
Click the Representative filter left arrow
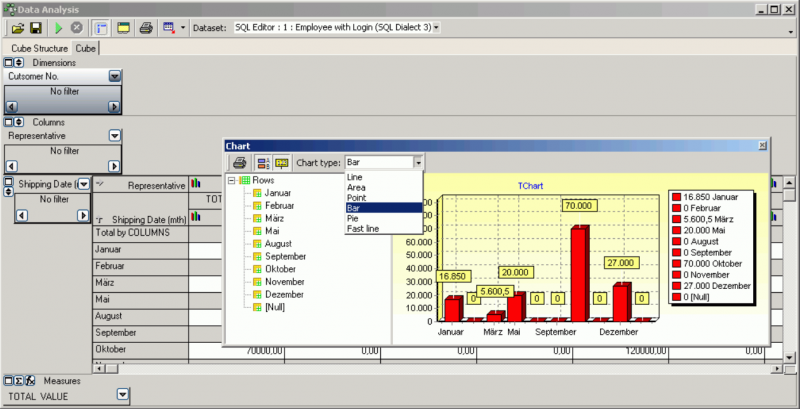click(x=12, y=166)
